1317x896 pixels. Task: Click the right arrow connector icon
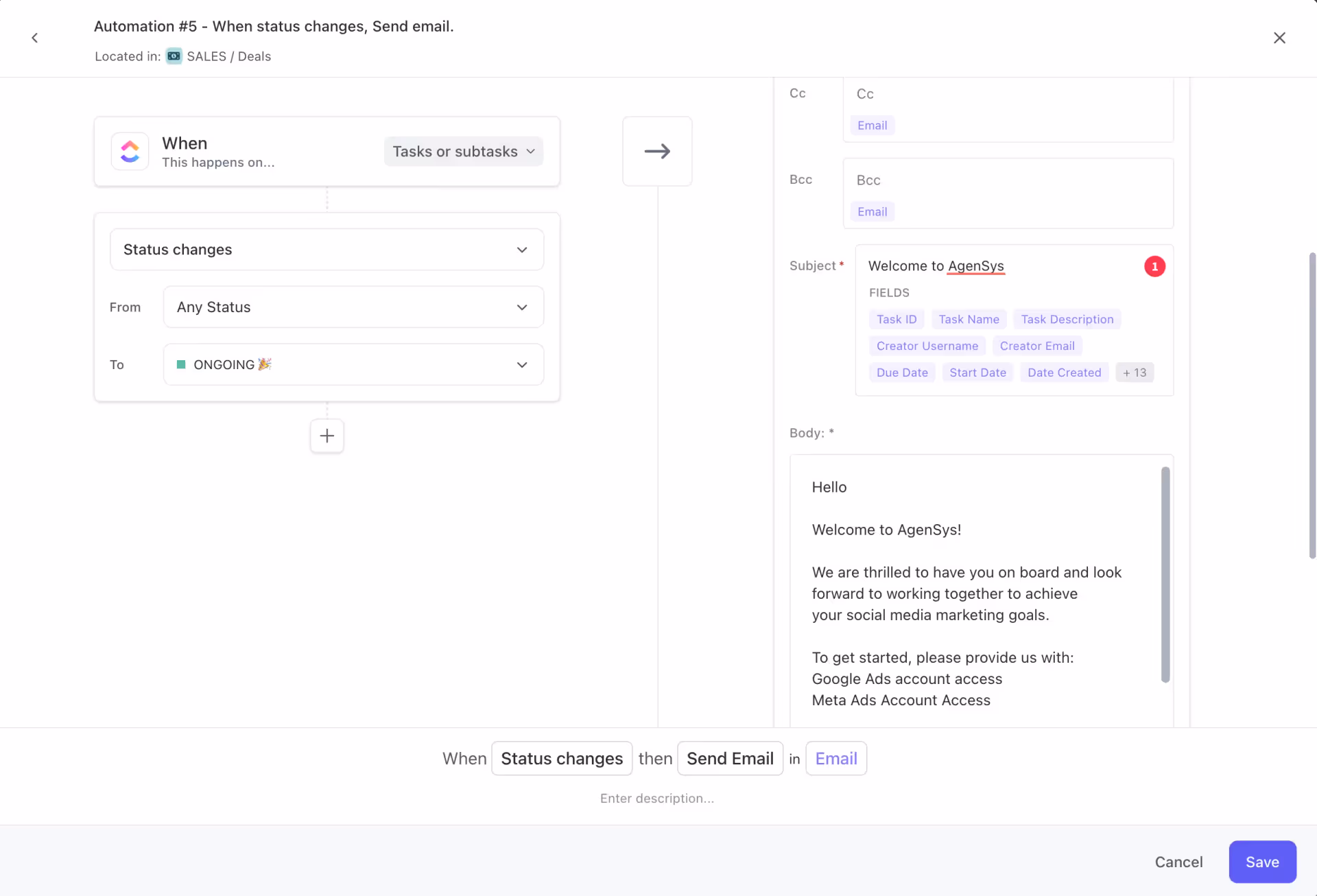click(x=657, y=151)
